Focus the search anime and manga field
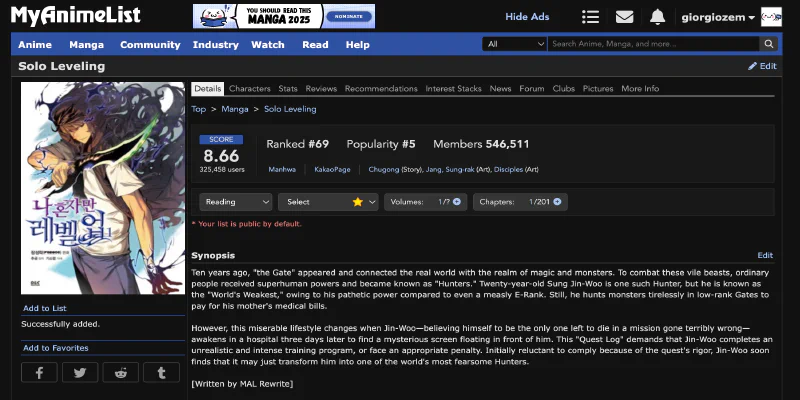The width and height of the screenshot is (800, 400). (x=652, y=45)
